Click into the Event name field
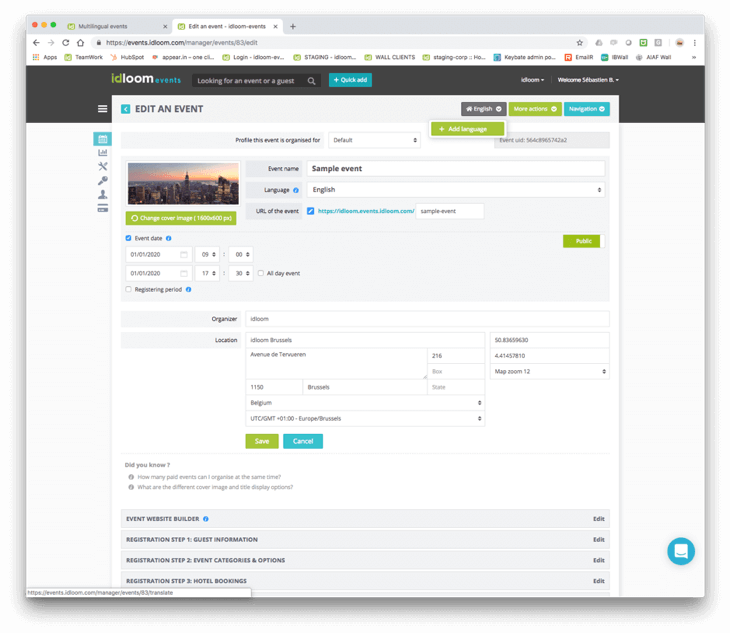Image resolution: width=730 pixels, height=633 pixels. (x=455, y=169)
